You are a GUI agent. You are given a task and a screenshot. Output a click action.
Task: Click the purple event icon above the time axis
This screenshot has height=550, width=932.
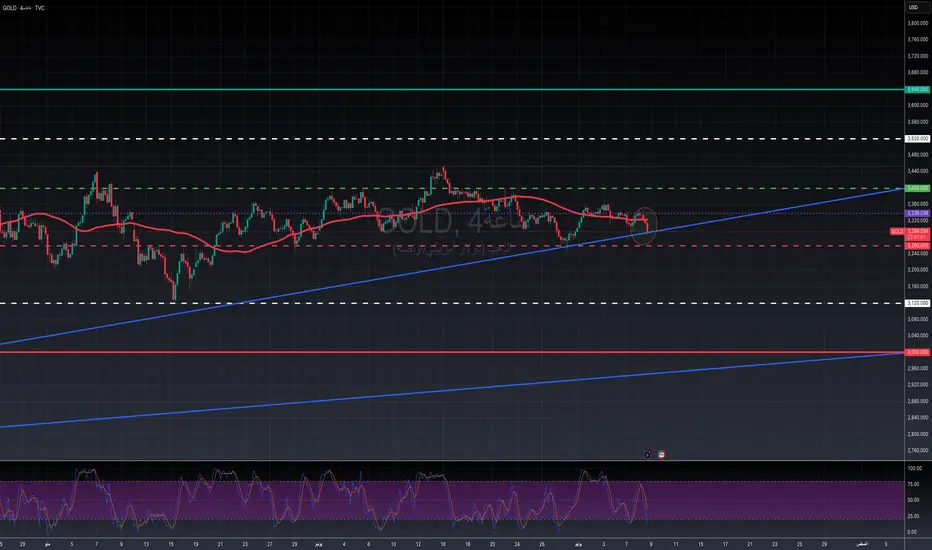(x=648, y=454)
